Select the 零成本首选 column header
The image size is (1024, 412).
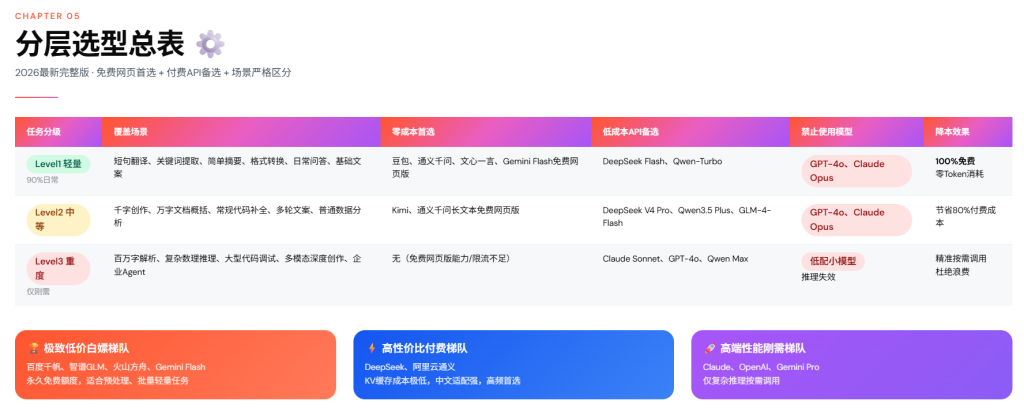click(486, 132)
